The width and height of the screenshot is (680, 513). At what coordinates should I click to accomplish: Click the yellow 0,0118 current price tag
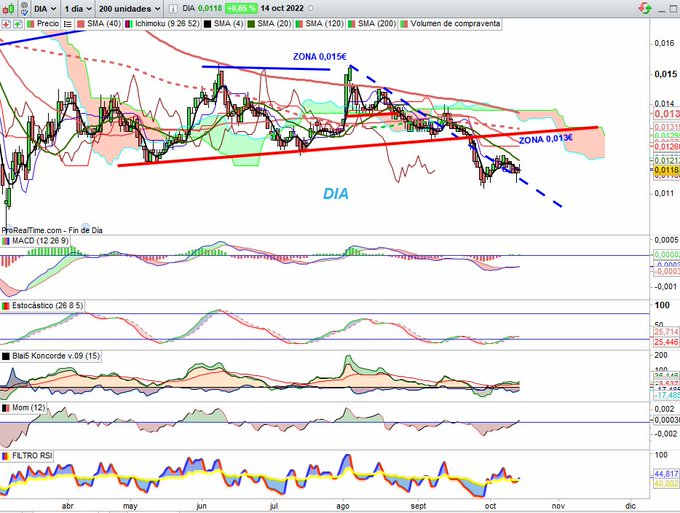pyautogui.click(x=667, y=170)
